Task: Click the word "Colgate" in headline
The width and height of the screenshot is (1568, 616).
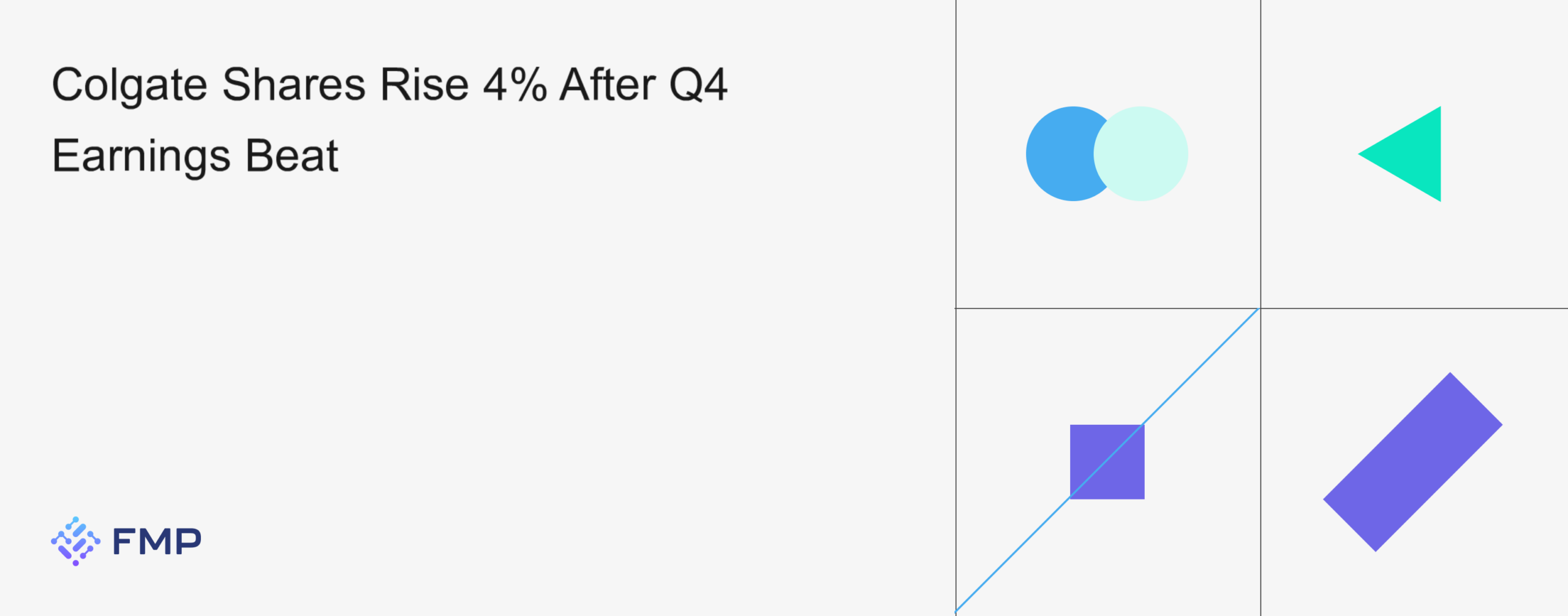Action: [x=129, y=85]
